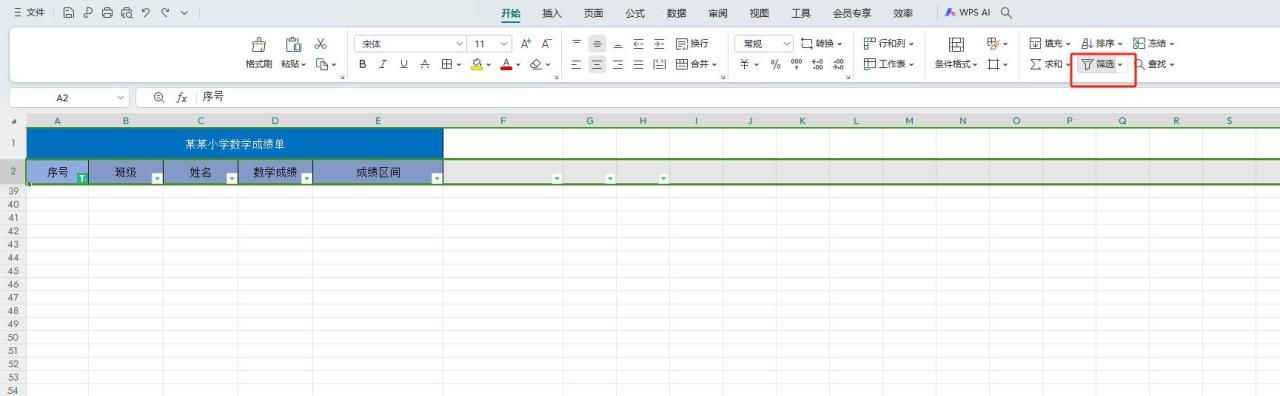Toggle horizontal center alignment
1280x396 pixels.
coord(597,64)
